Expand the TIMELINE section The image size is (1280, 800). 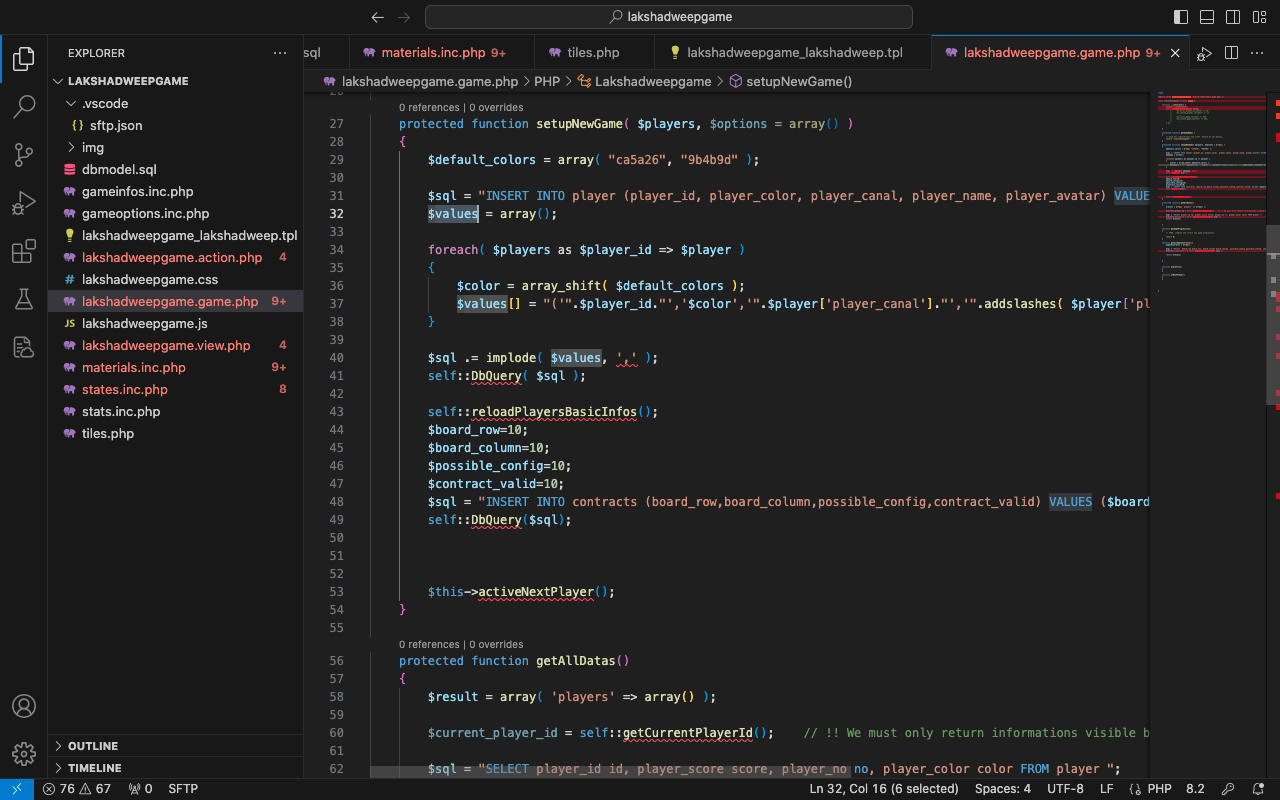point(175,768)
